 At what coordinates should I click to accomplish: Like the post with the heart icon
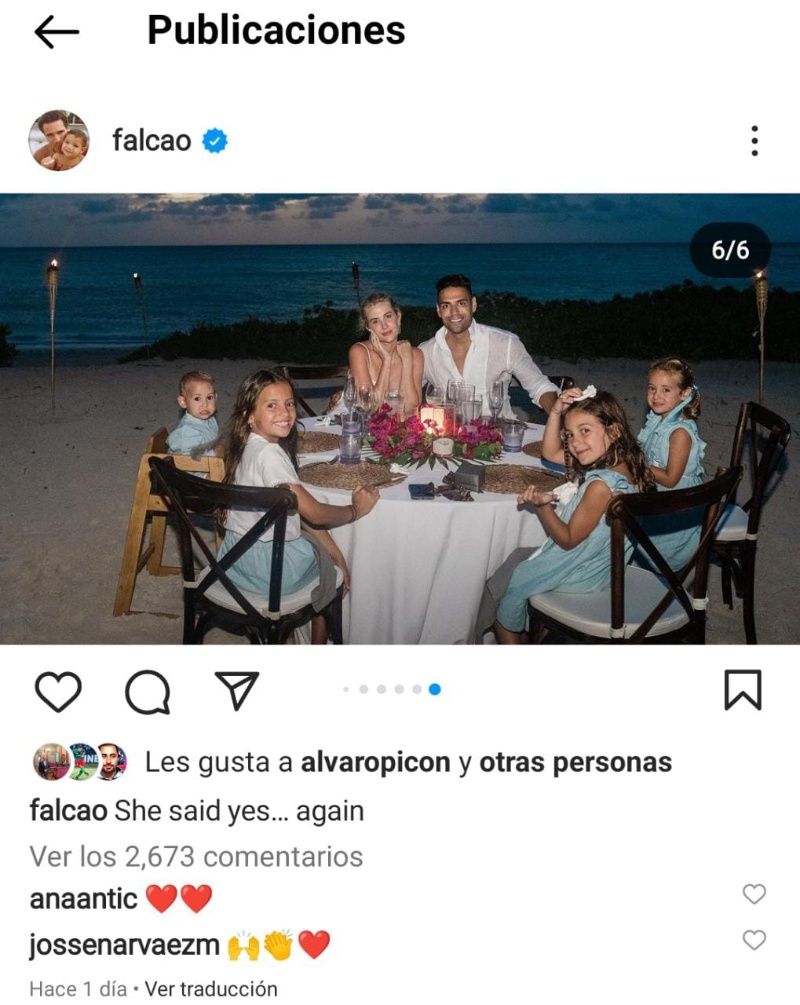(58, 691)
